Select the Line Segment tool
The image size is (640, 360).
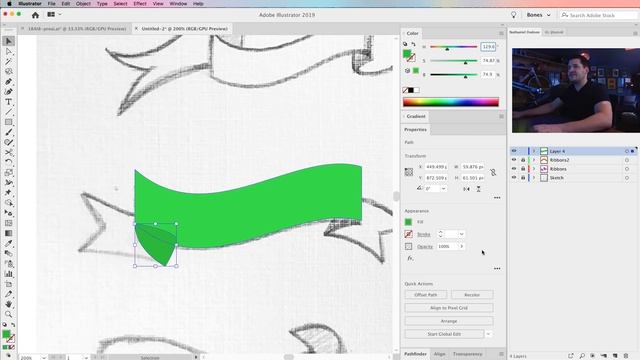(9, 112)
